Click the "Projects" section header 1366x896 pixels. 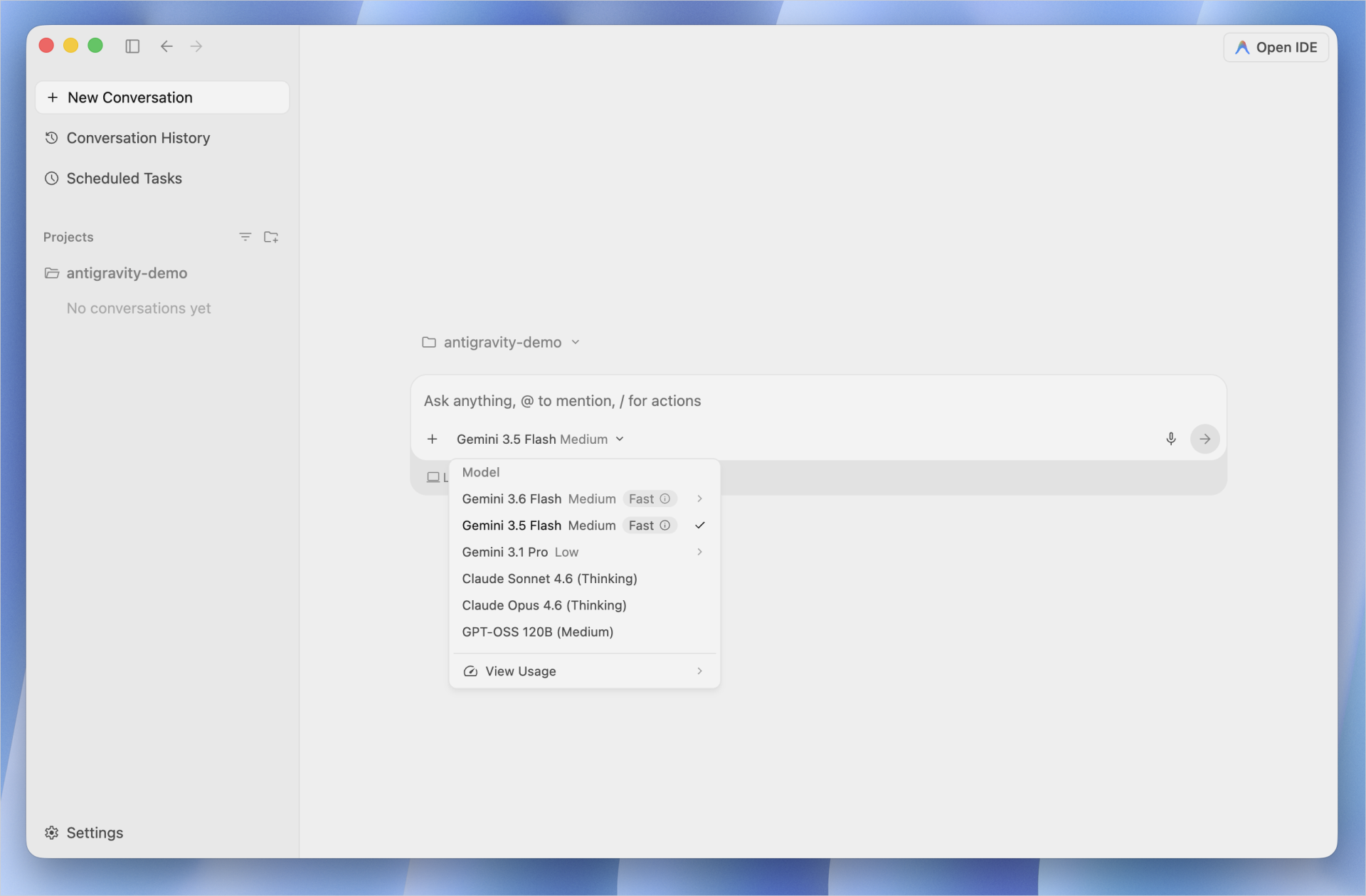[68, 237]
